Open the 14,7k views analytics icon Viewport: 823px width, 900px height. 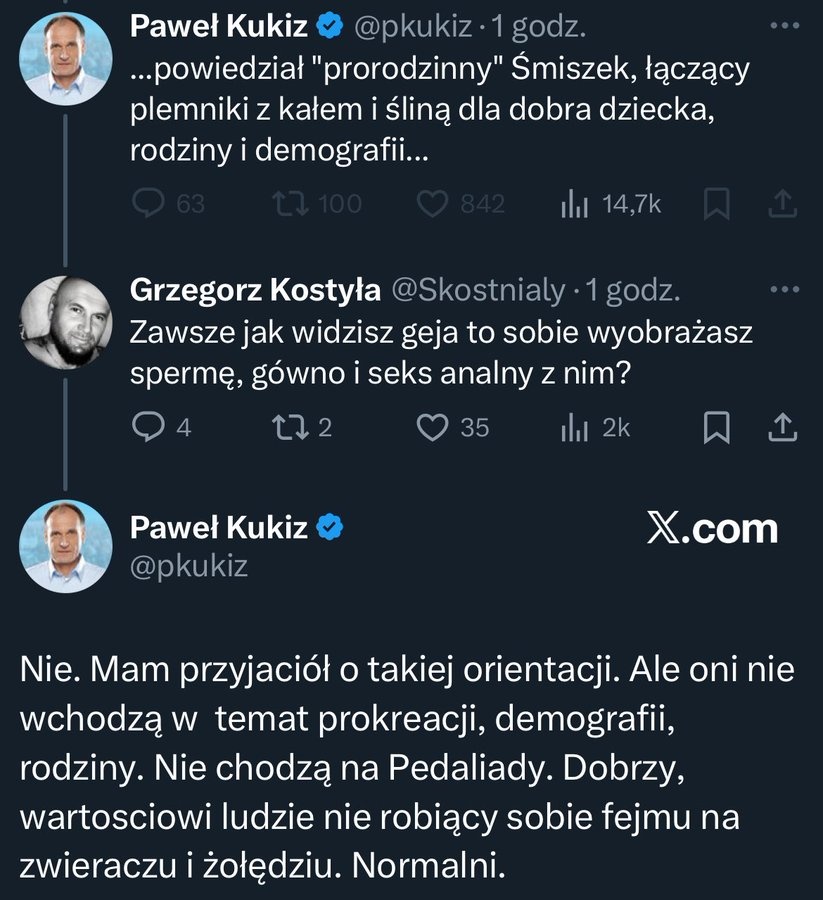(x=574, y=204)
